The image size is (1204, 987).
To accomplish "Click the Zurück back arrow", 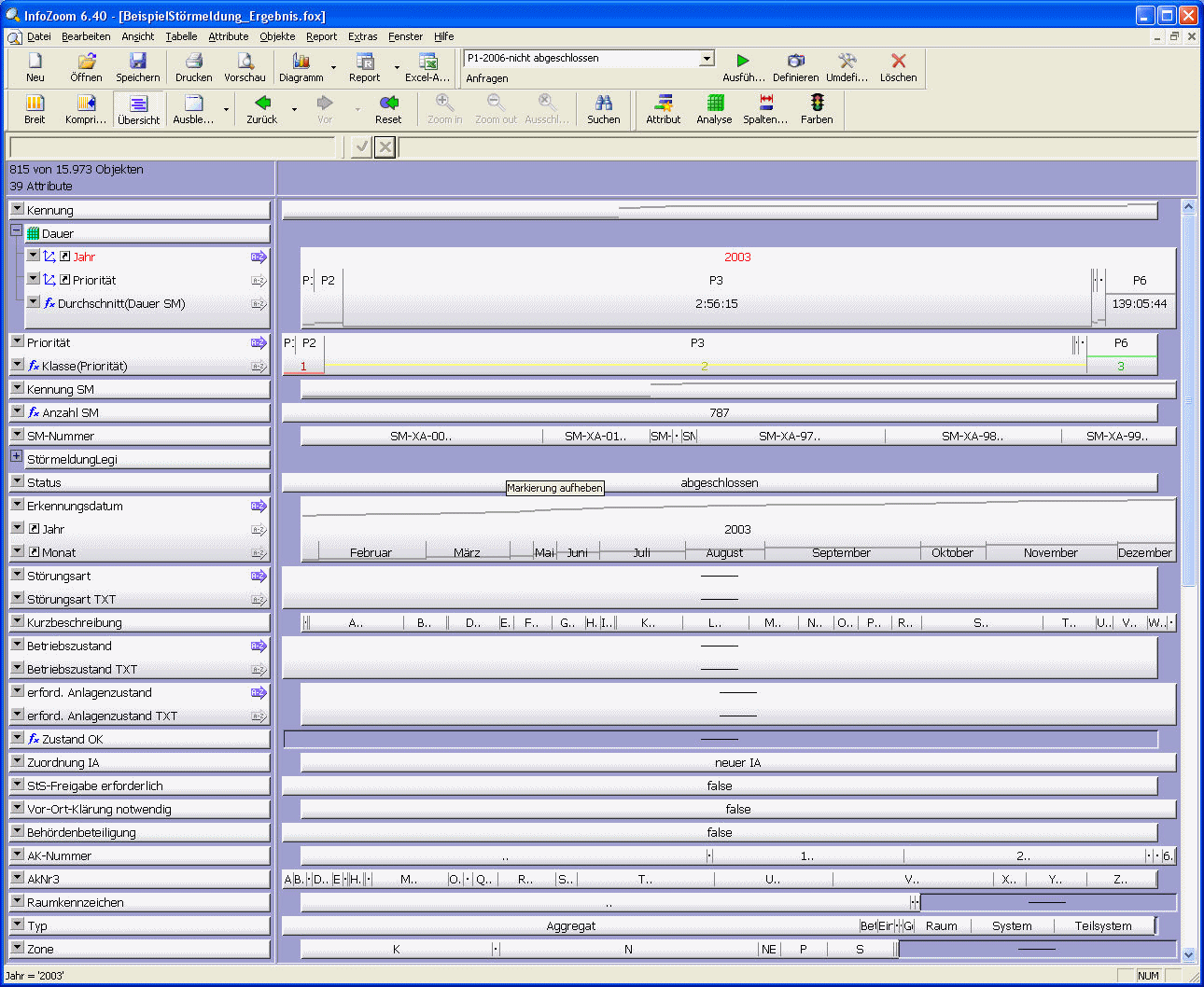I will click(x=262, y=104).
